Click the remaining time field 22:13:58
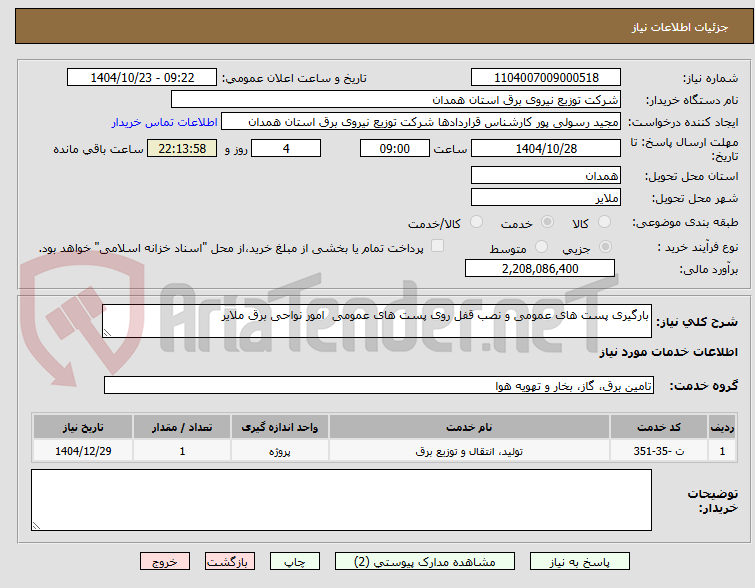The image size is (755, 588). click(x=182, y=148)
